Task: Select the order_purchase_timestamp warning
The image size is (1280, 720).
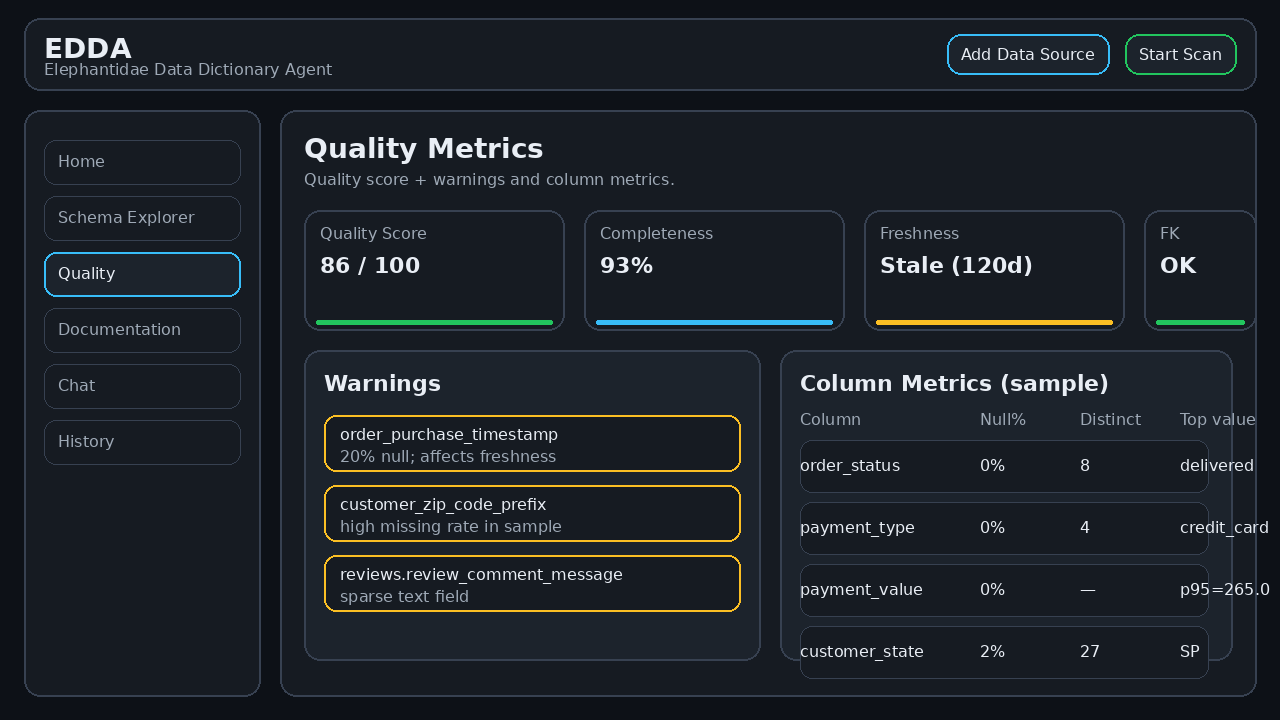Action: 532,444
